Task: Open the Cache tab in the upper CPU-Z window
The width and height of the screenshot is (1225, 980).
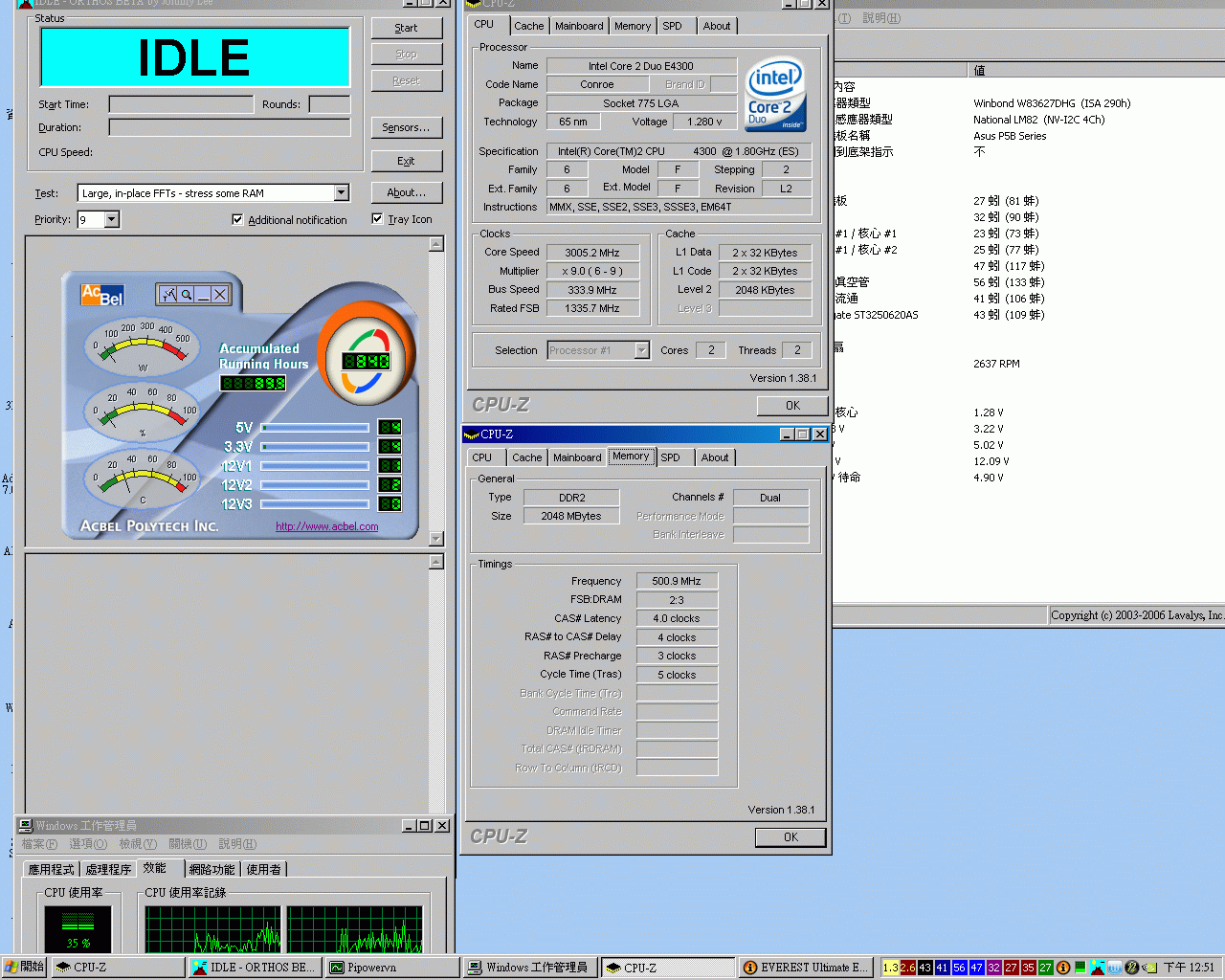Action: point(528,26)
